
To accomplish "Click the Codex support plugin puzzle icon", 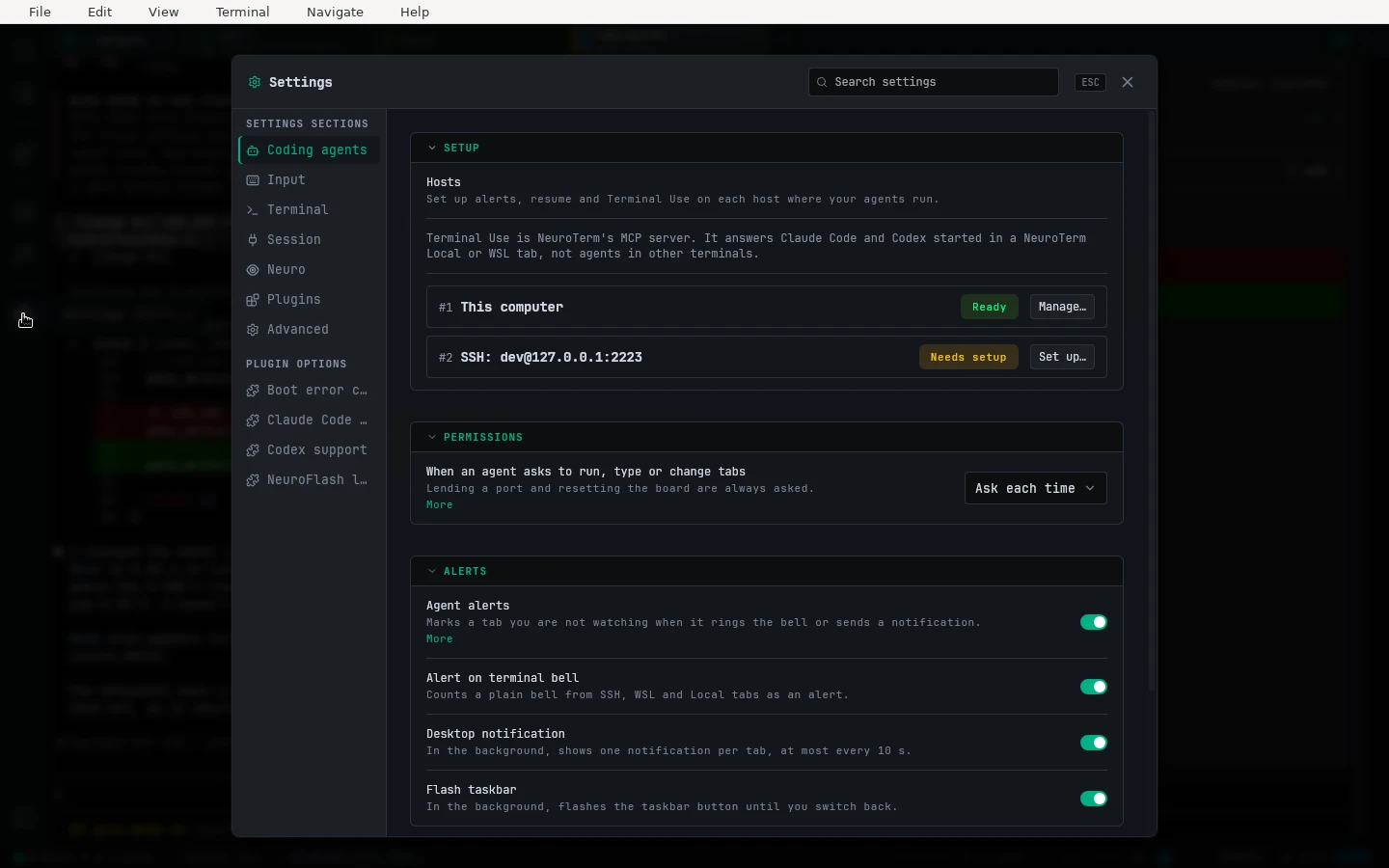I will point(253,450).
